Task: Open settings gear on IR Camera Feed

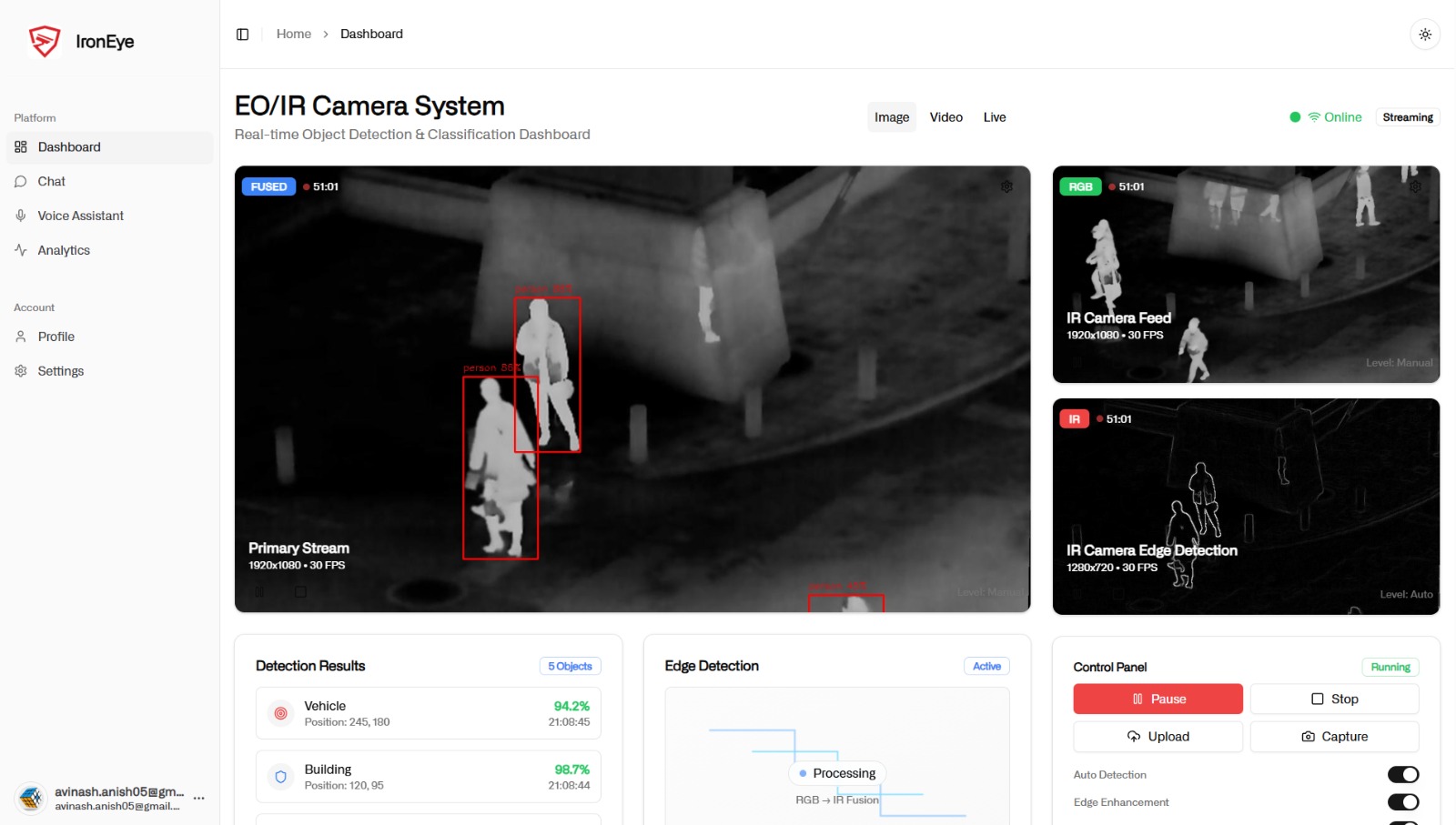Action: (1416, 186)
